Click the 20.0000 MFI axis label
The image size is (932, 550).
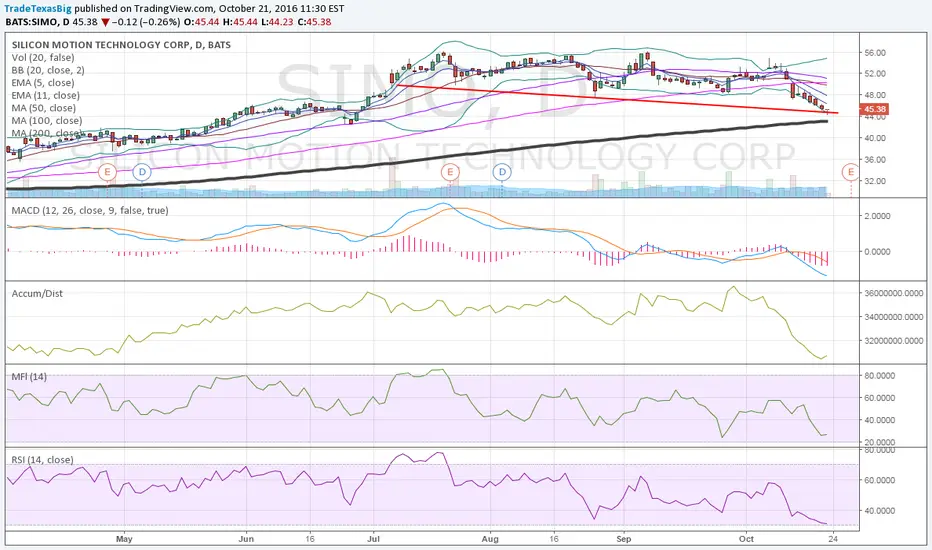(x=880, y=442)
